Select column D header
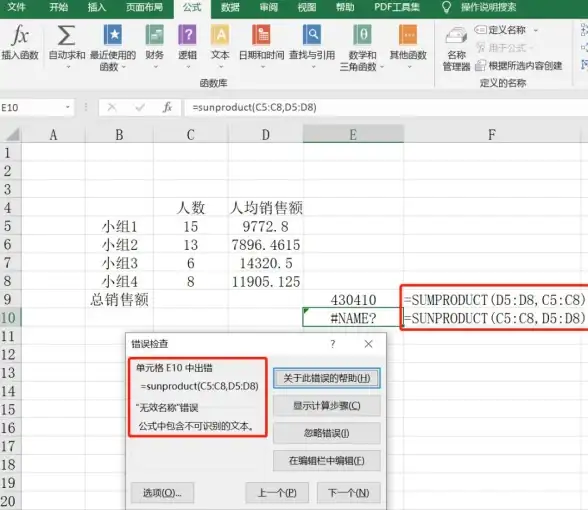This screenshot has height=510, width=588. [266, 135]
